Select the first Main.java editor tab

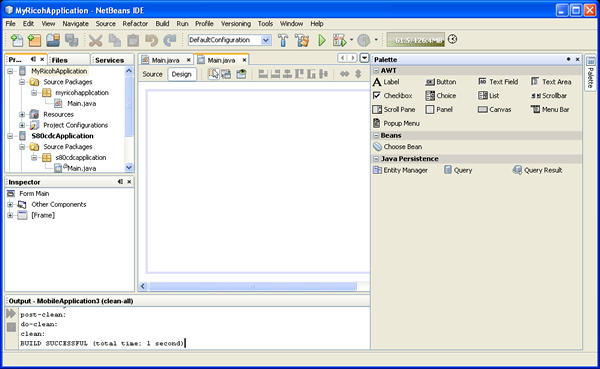pyautogui.click(x=165, y=60)
